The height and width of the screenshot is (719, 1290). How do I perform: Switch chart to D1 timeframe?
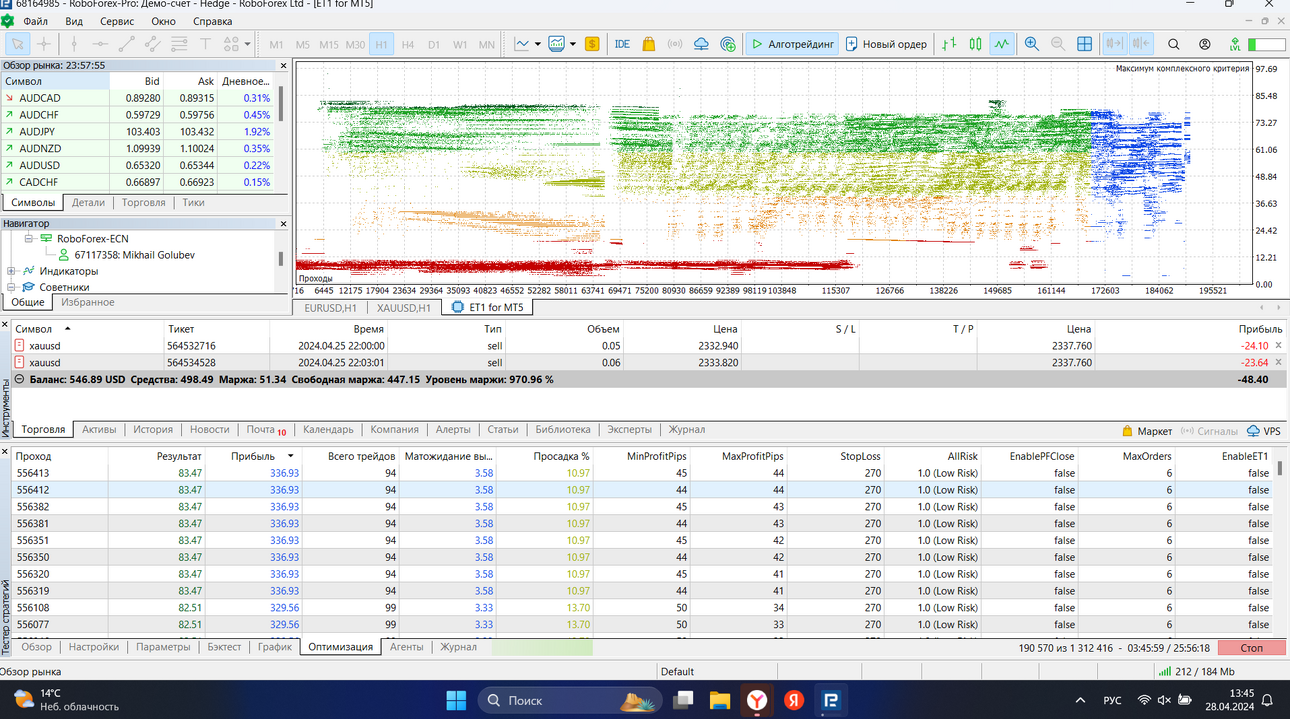434,44
